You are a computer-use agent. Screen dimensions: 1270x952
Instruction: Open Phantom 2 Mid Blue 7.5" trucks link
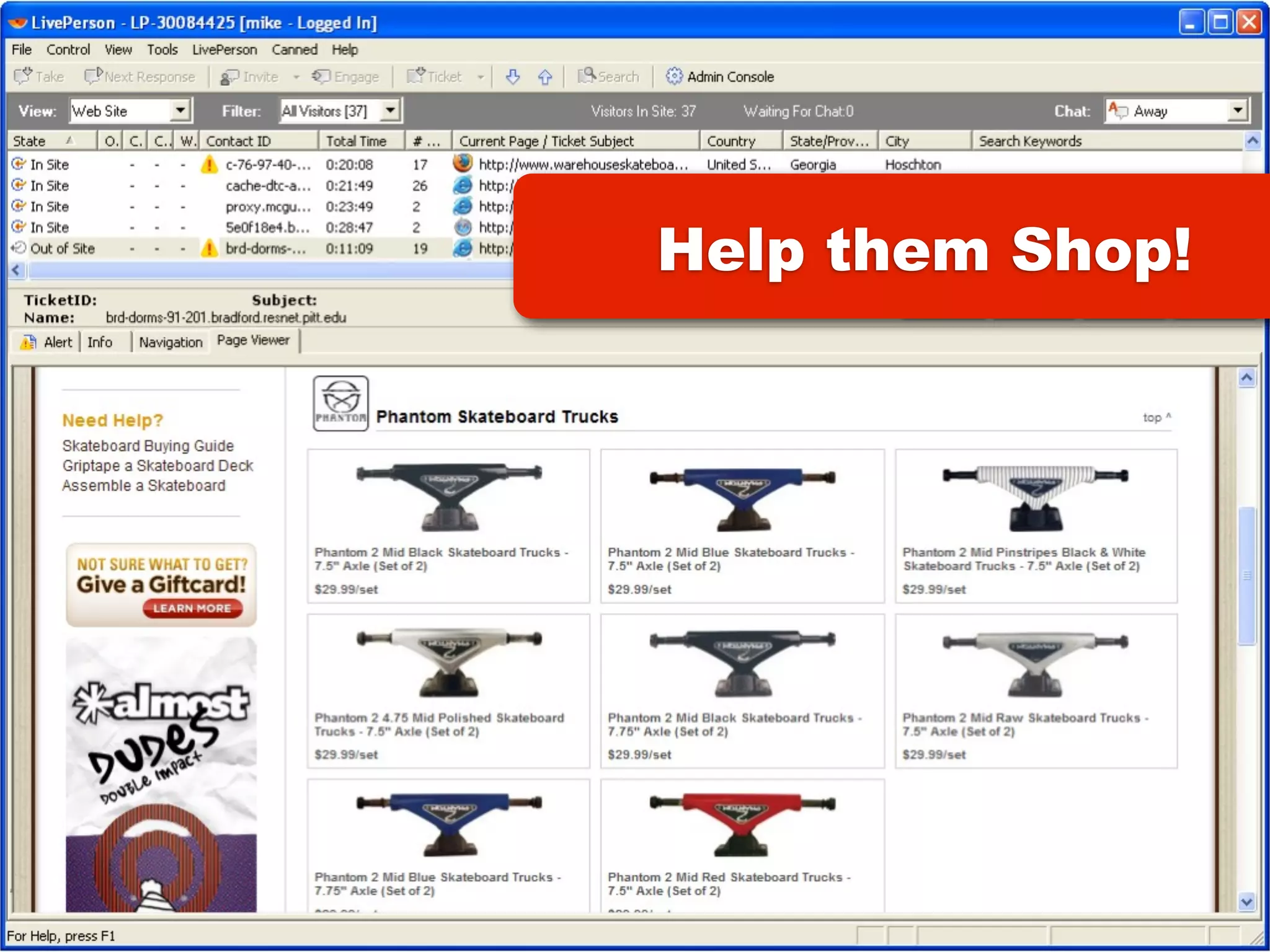click(731, 559)
